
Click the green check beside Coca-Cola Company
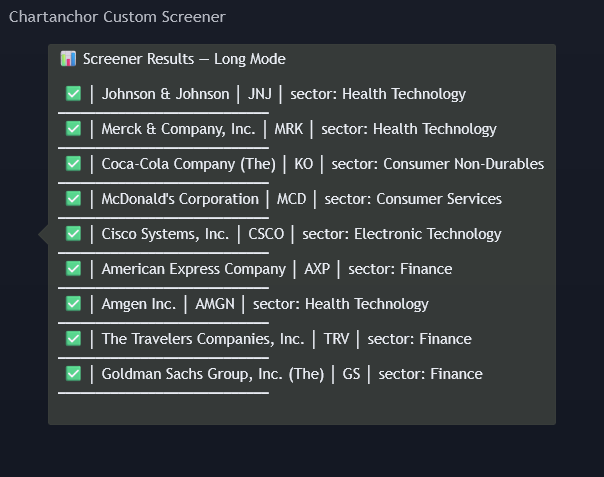(73, 164)
